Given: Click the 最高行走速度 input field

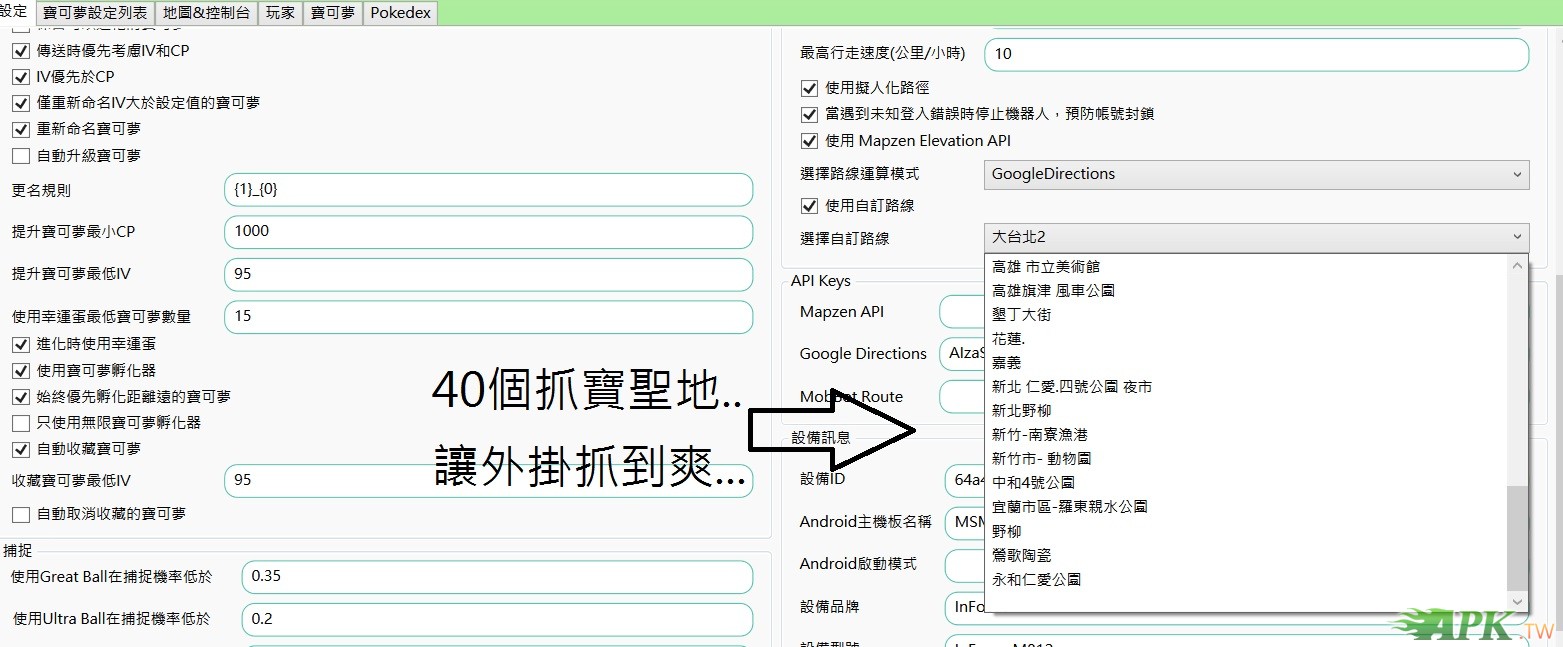Looking at the screenshot, I should pos(1256,54).
